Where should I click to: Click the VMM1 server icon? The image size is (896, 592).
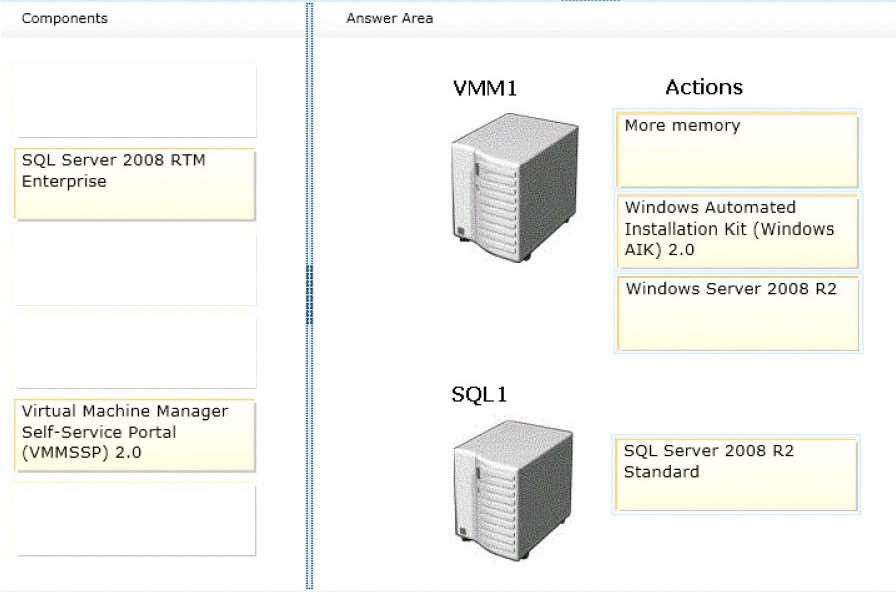point(515,187)
